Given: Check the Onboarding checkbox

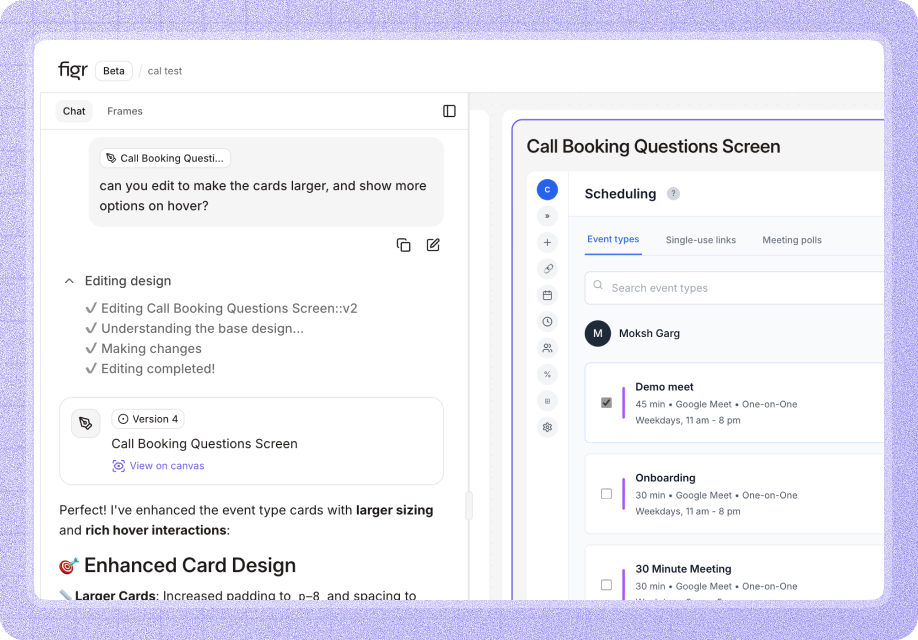Looking at the screenshot, I should point(607,494).
